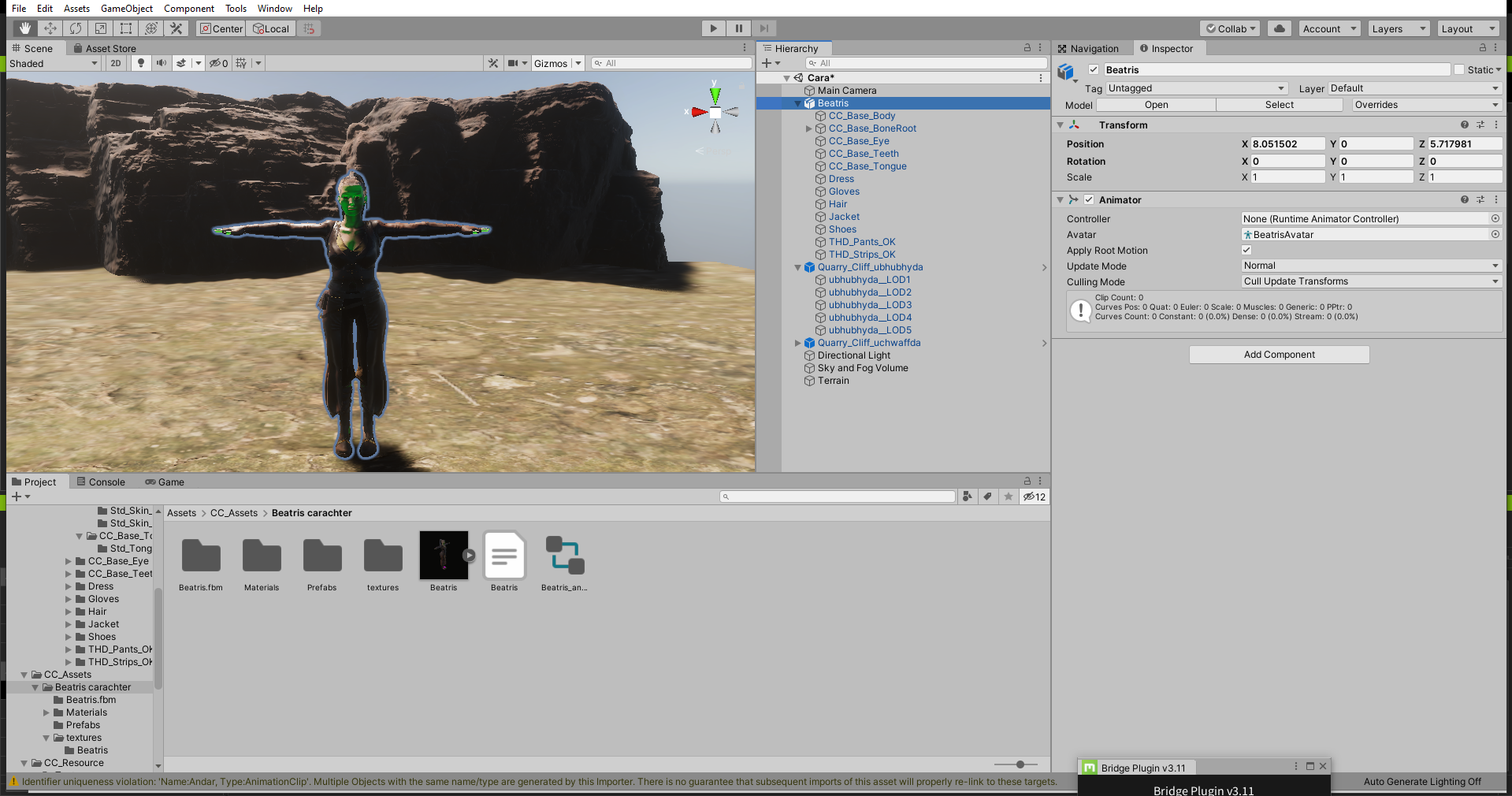Select the Rotate tool
The image size is (1512, 796).
76,28
